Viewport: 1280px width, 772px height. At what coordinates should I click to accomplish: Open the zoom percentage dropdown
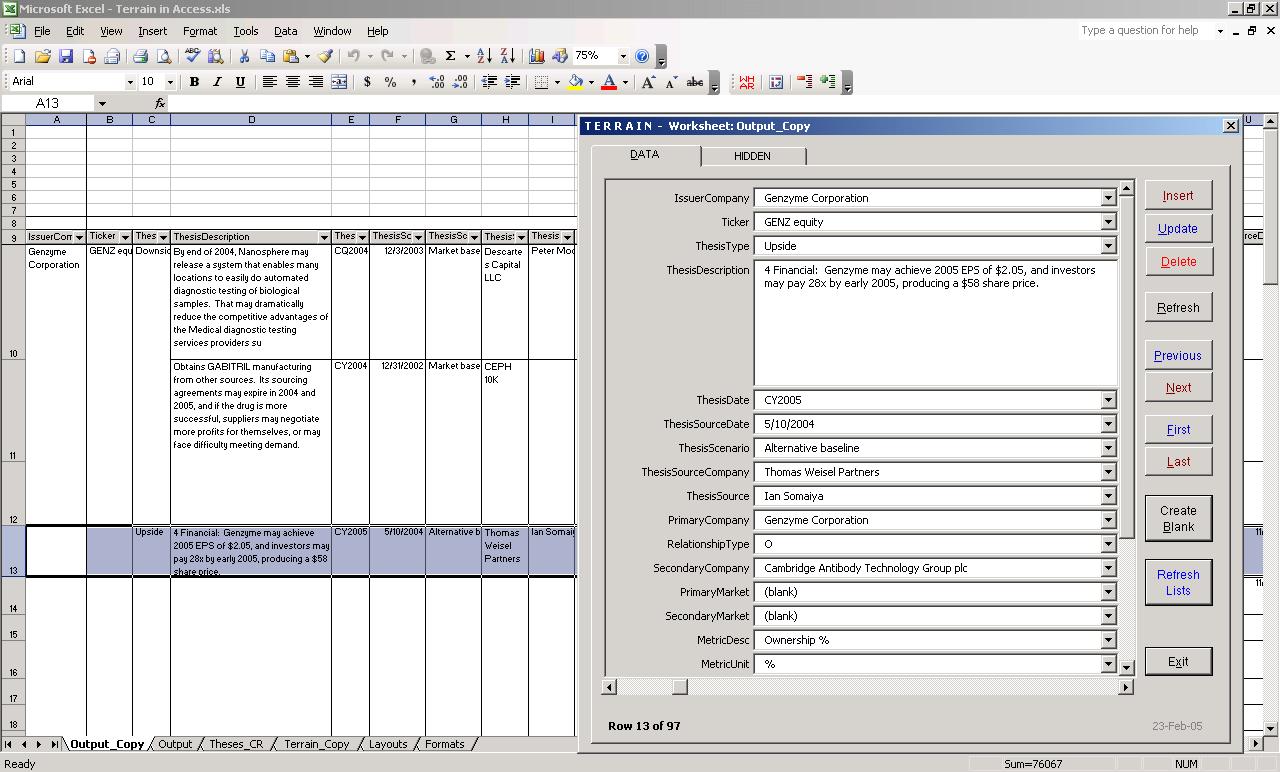tap(622, 56)
